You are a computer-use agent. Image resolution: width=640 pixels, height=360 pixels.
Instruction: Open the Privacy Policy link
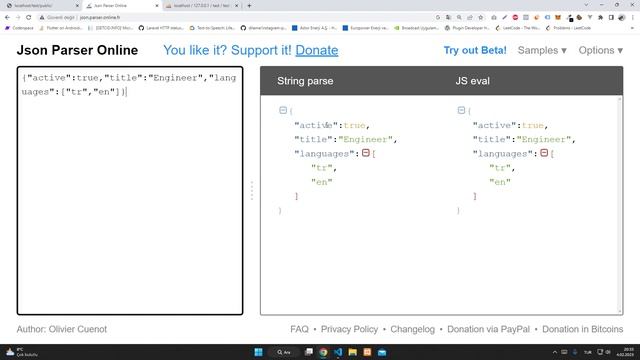pyautogui.click(x=349, y=329)
